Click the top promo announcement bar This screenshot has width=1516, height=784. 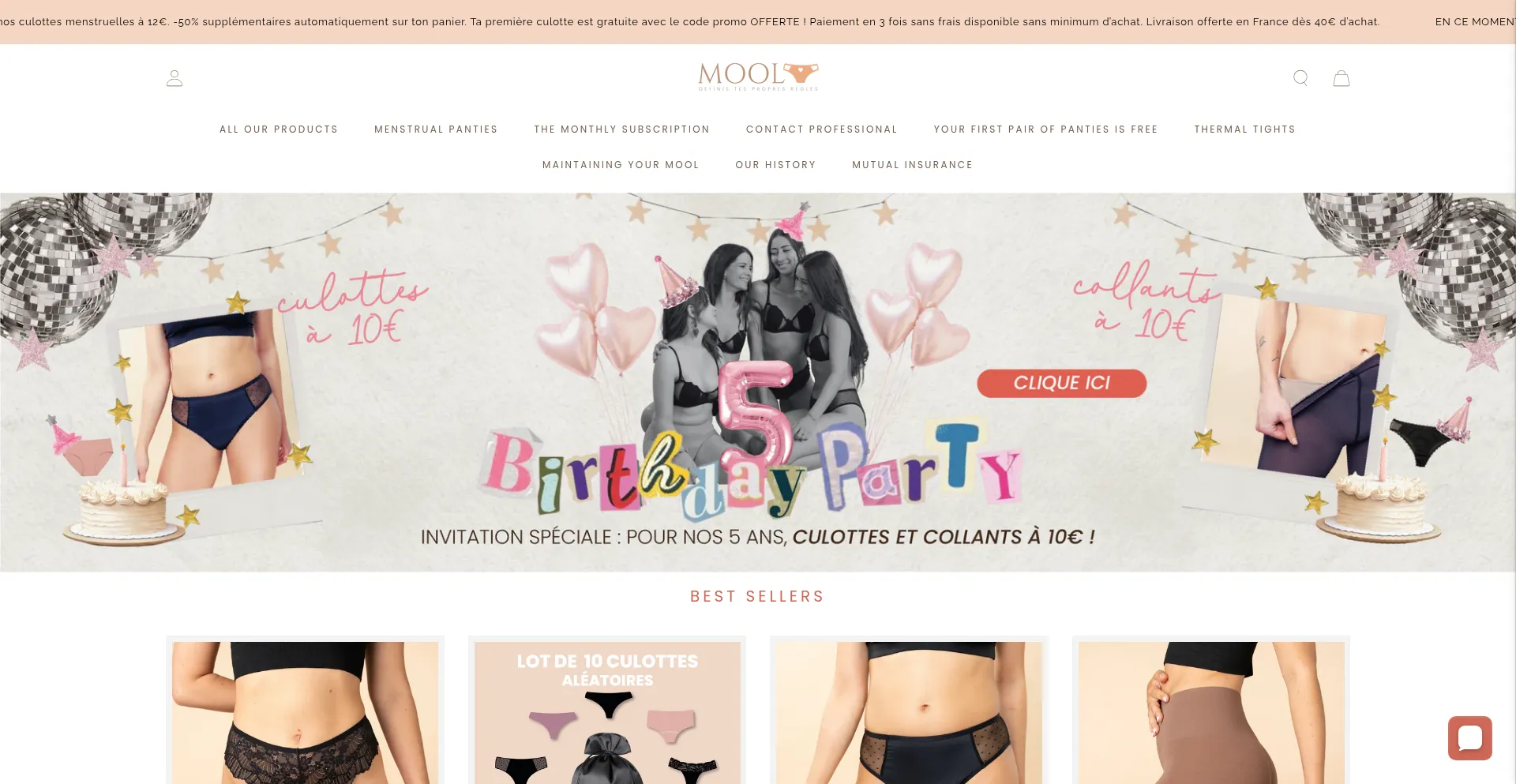point(758,22)
